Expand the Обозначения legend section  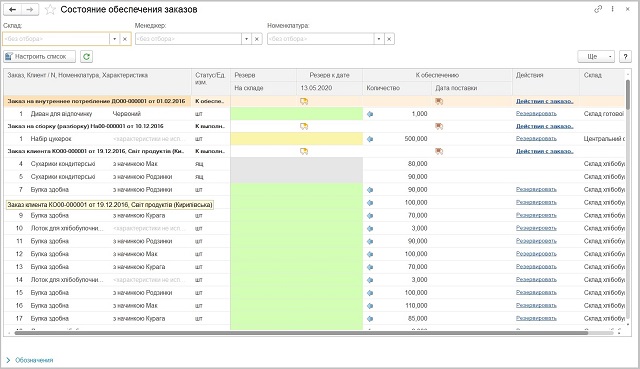pos(30,360)
